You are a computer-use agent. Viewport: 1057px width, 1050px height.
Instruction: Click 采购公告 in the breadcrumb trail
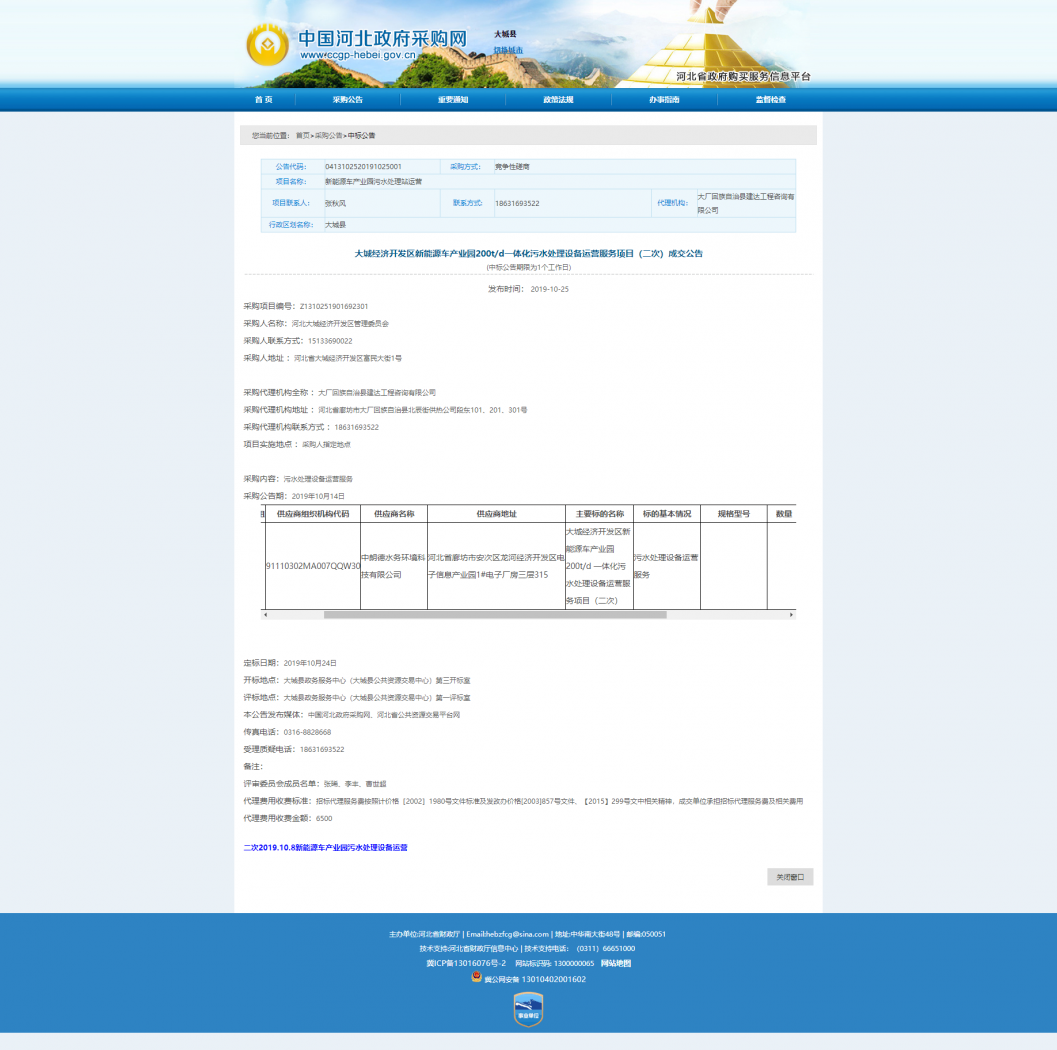pyautogui.click(x=329, y=135)
